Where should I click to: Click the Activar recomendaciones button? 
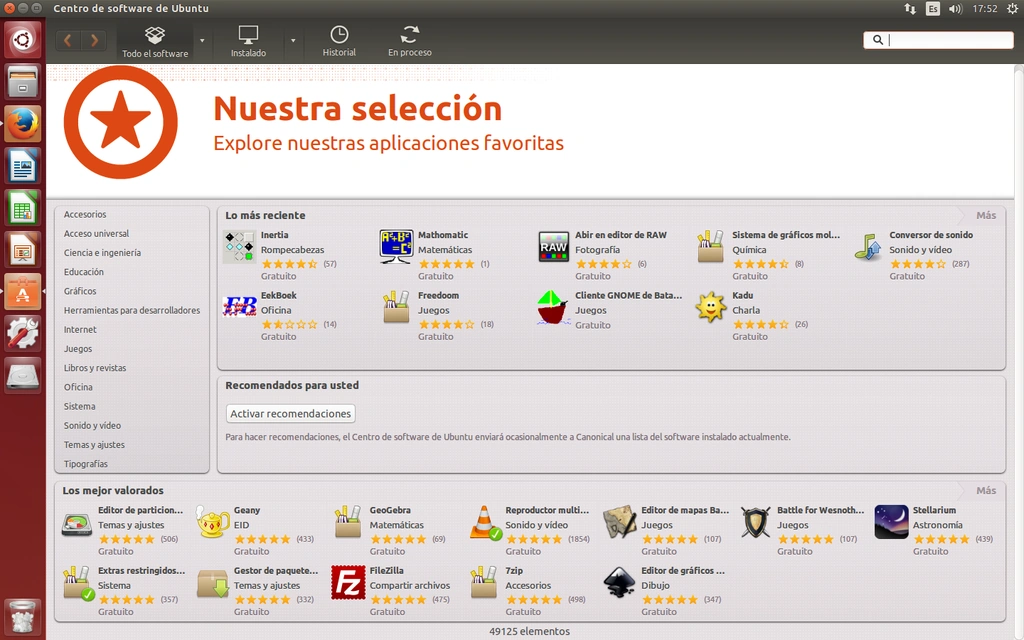tap(291, 413)
